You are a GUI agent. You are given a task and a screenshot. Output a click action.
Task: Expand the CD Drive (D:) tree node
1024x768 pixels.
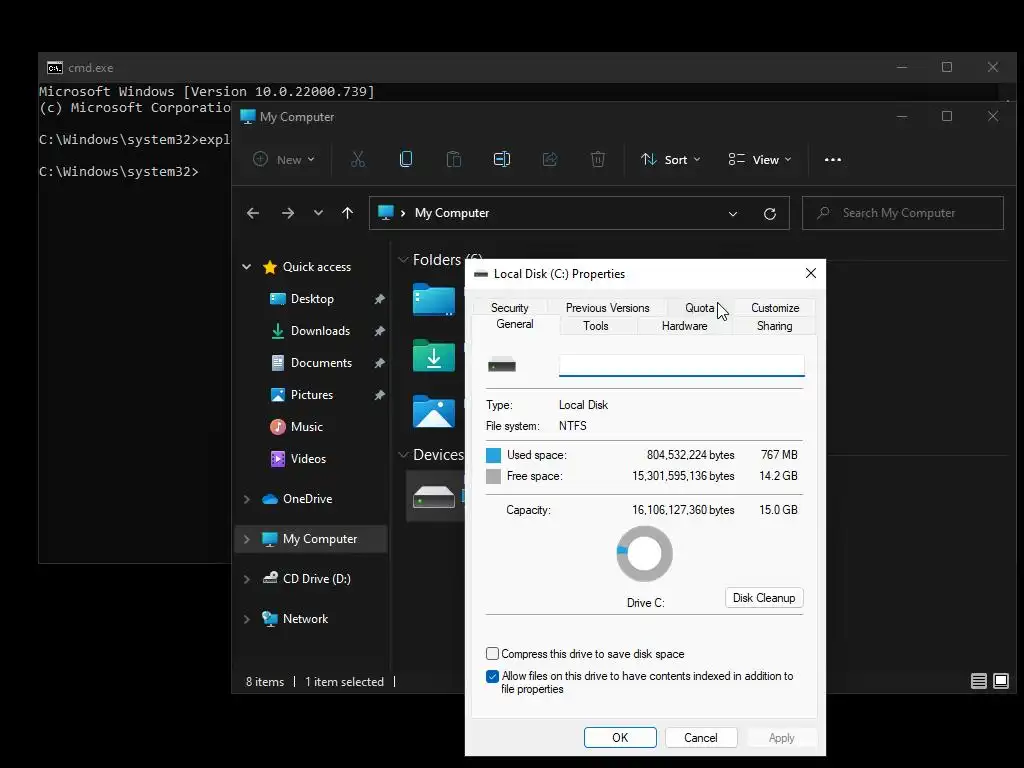point(247,579)
